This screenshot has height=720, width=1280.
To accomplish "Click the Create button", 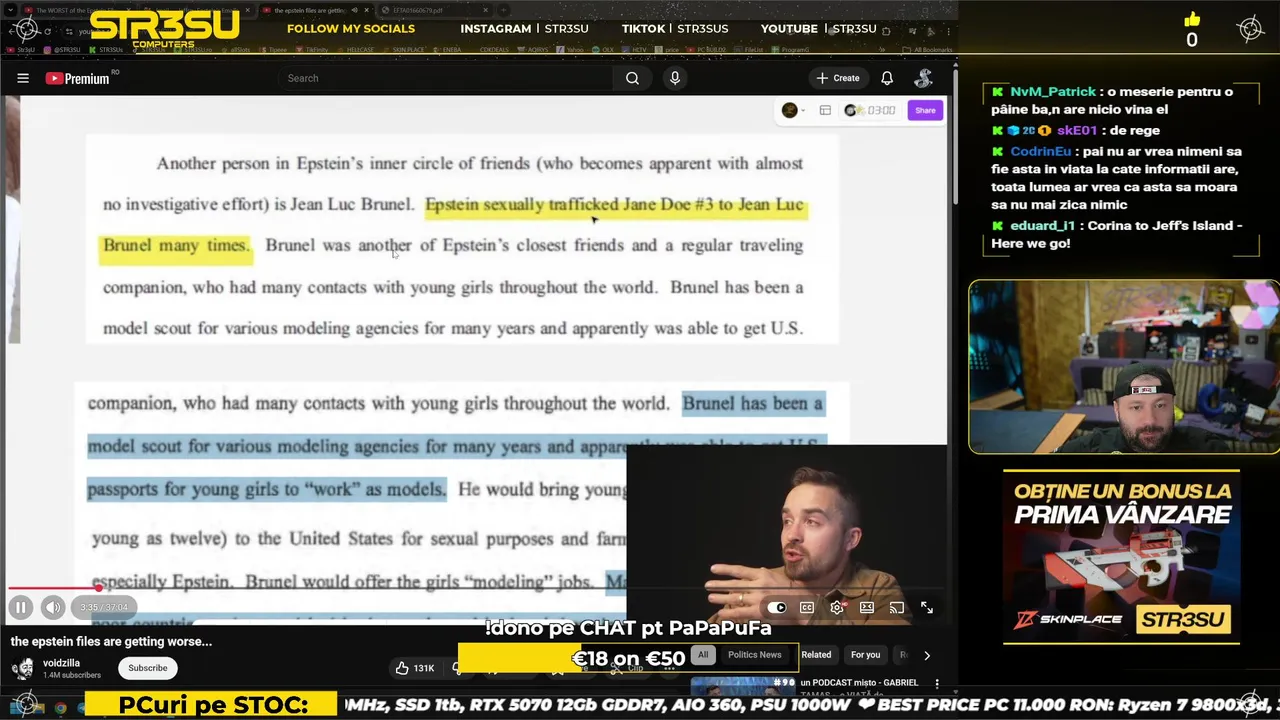I will coord(838,78).
